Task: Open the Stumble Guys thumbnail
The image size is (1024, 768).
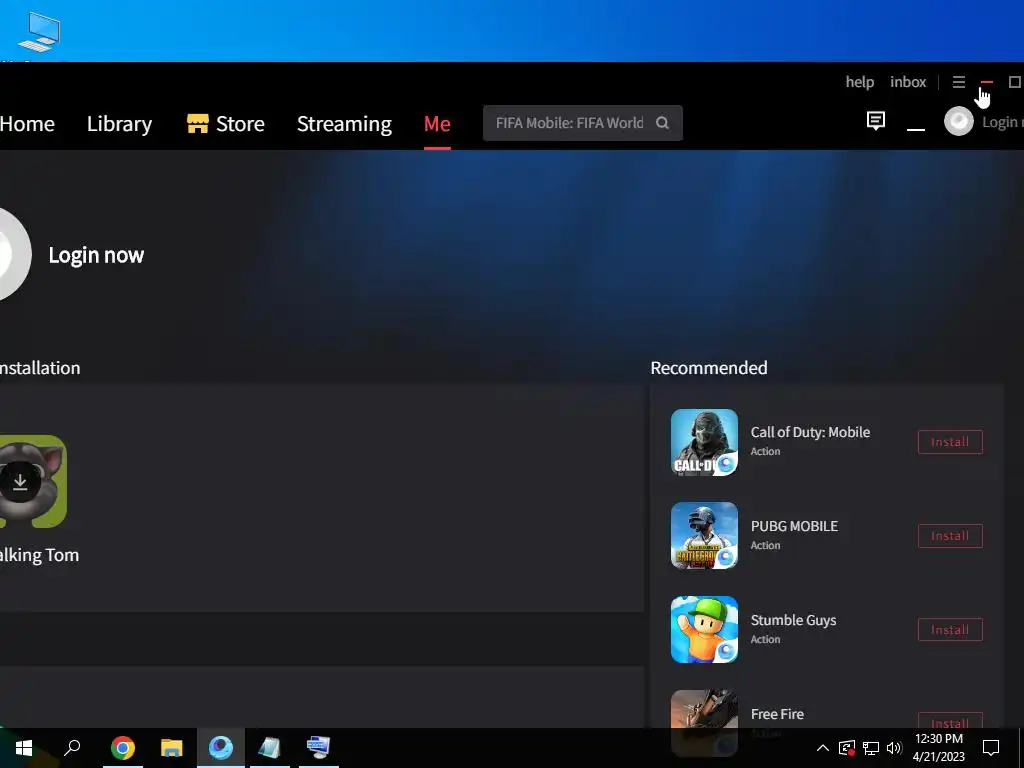Action: coord(704,630)
